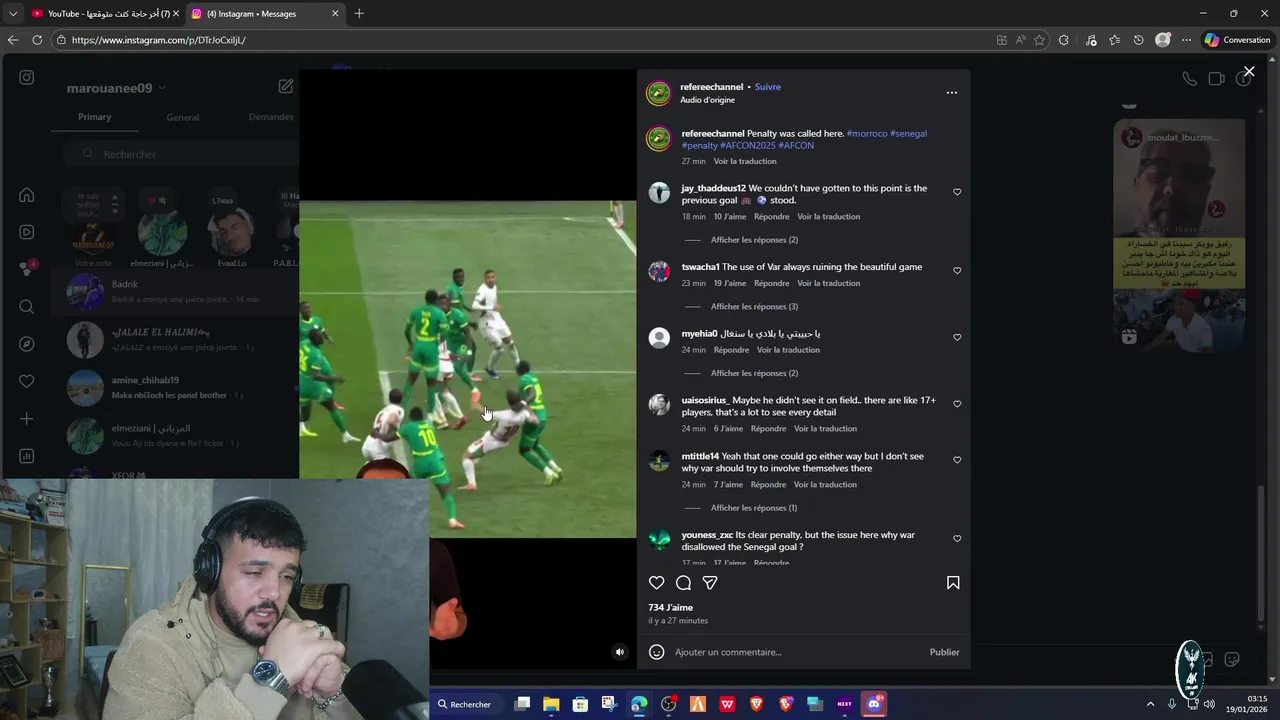The image size is (1280, 720).
Task: Open marouanee09 account switcher dropdown
Action: 117,88
